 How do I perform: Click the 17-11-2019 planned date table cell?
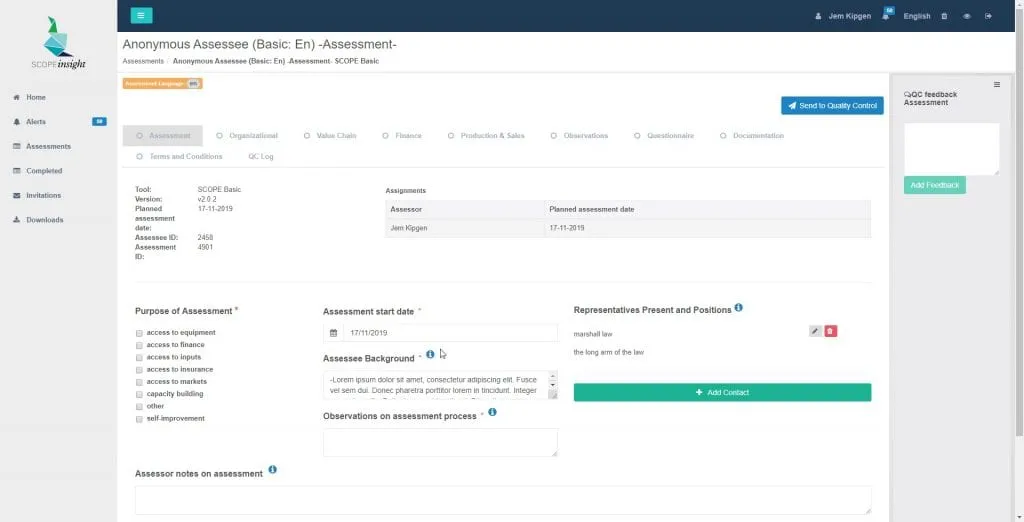click(x=708, y=228)
